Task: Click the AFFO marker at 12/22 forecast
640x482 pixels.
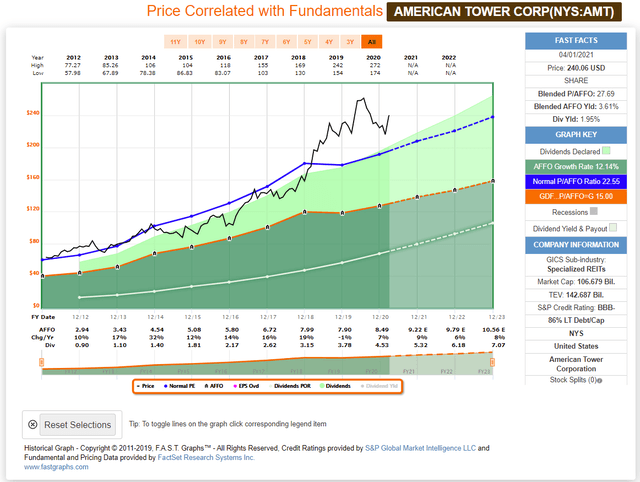Action: pos(455,191)
